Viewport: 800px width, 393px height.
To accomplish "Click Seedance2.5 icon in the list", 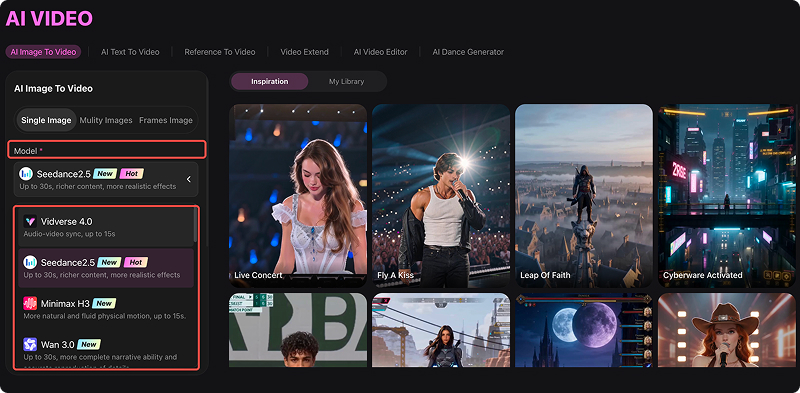I will pos(30,262).
